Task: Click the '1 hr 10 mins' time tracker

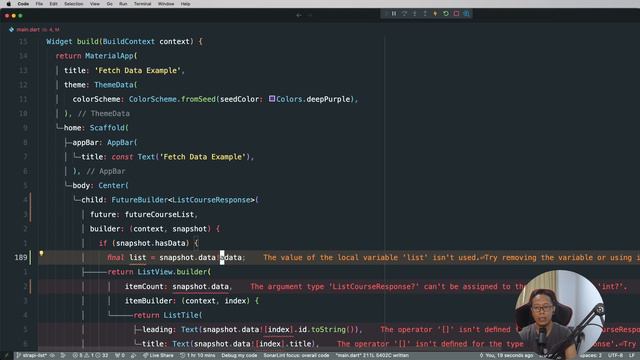Action: tap(198, 356)
